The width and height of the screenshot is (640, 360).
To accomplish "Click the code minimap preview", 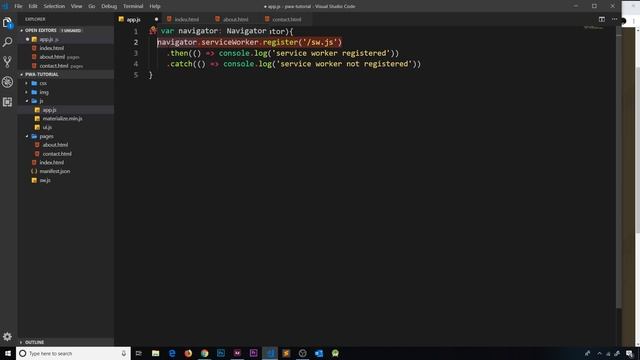I will point(593,28).
